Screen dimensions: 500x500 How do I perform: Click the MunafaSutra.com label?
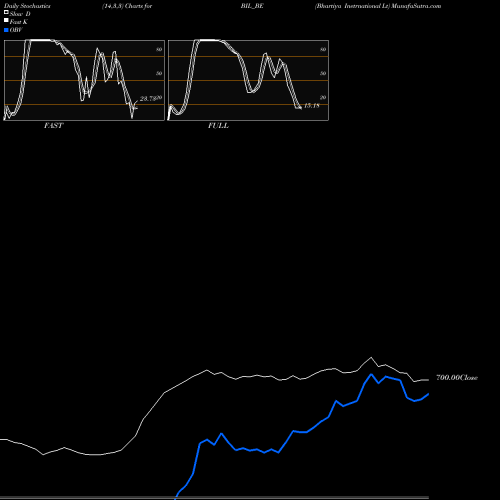(x=416, y=6)
